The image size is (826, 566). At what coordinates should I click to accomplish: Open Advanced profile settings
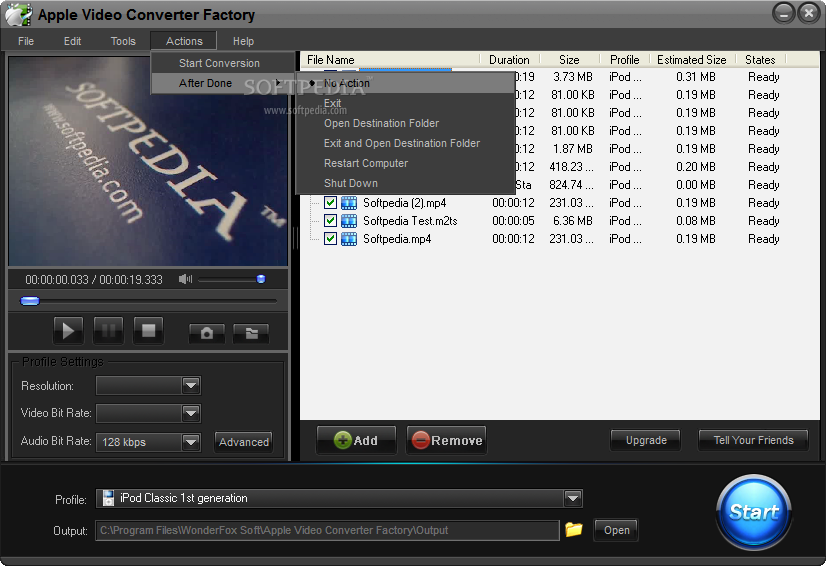tap(244, 442)
